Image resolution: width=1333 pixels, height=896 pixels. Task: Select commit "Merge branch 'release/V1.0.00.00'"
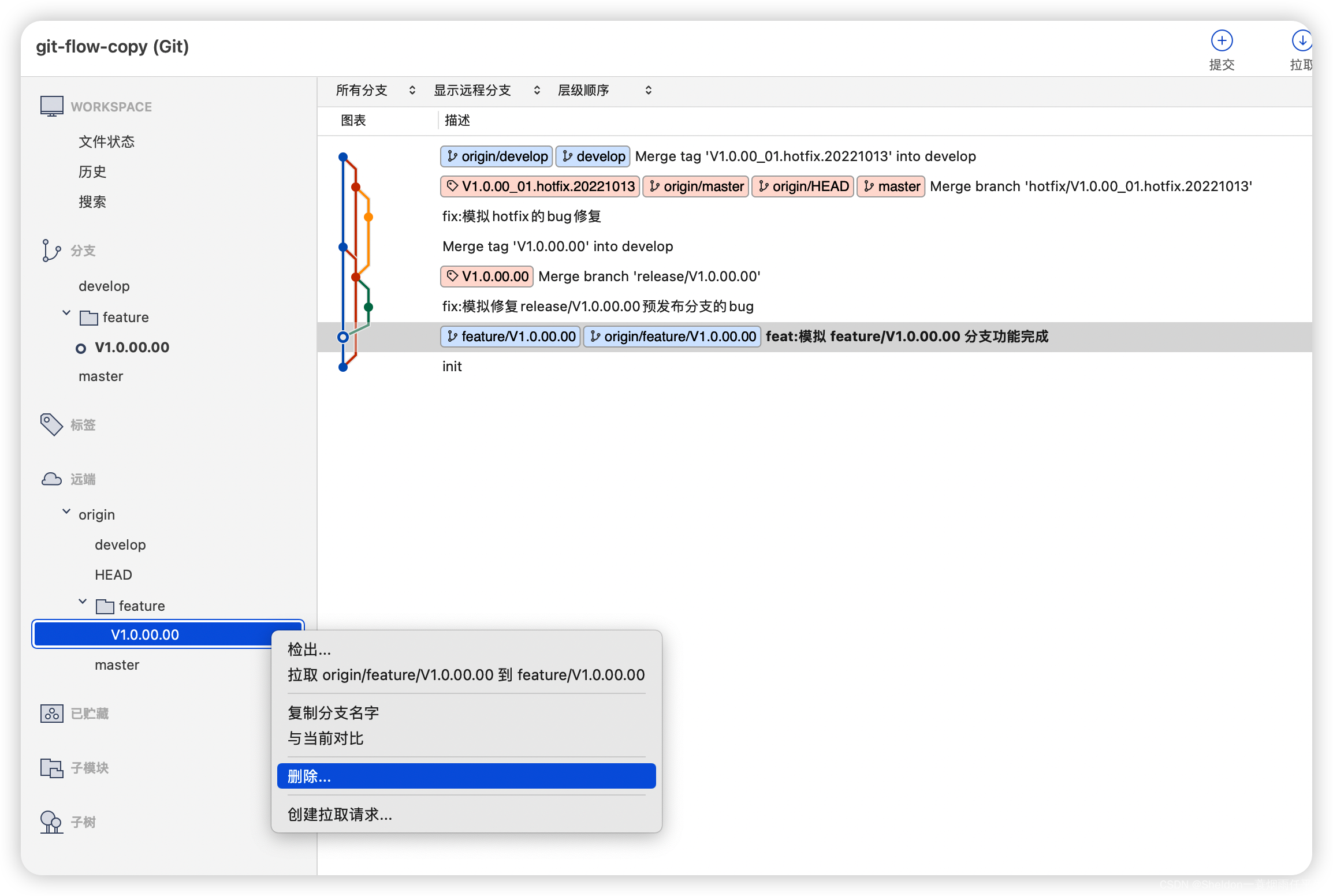(x=649, y=277)
